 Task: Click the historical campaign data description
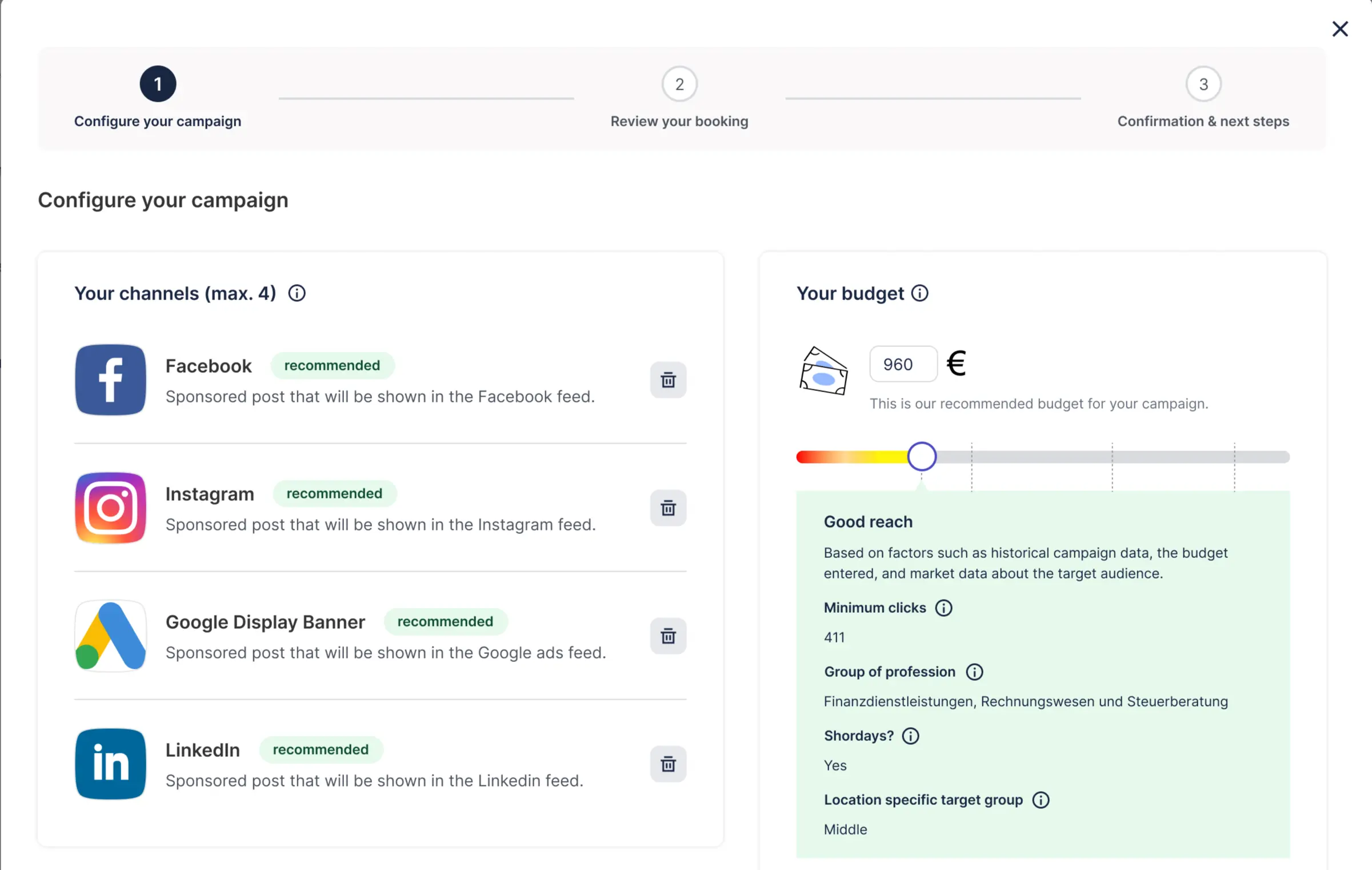[1026, 563]
